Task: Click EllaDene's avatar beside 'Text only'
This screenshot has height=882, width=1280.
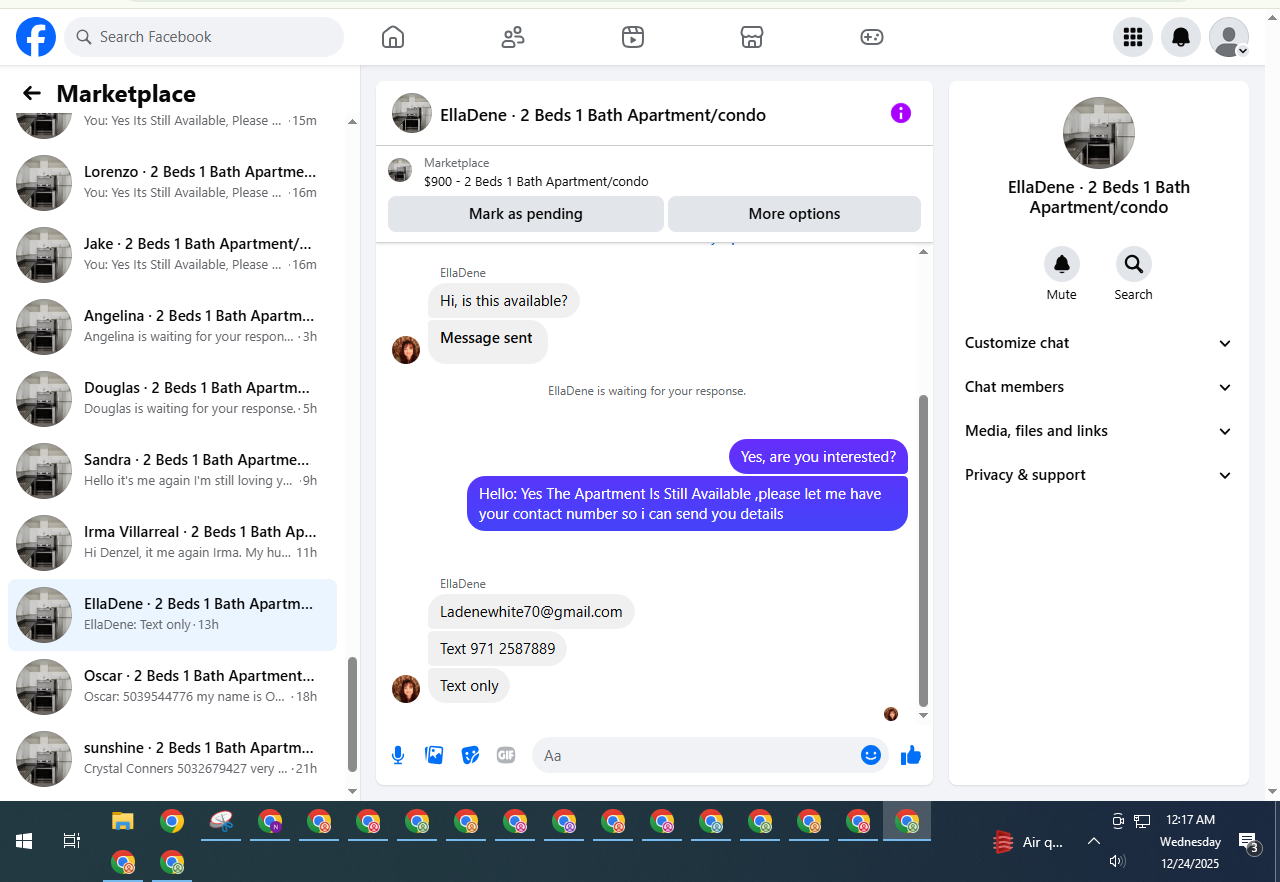Action: 406,689
